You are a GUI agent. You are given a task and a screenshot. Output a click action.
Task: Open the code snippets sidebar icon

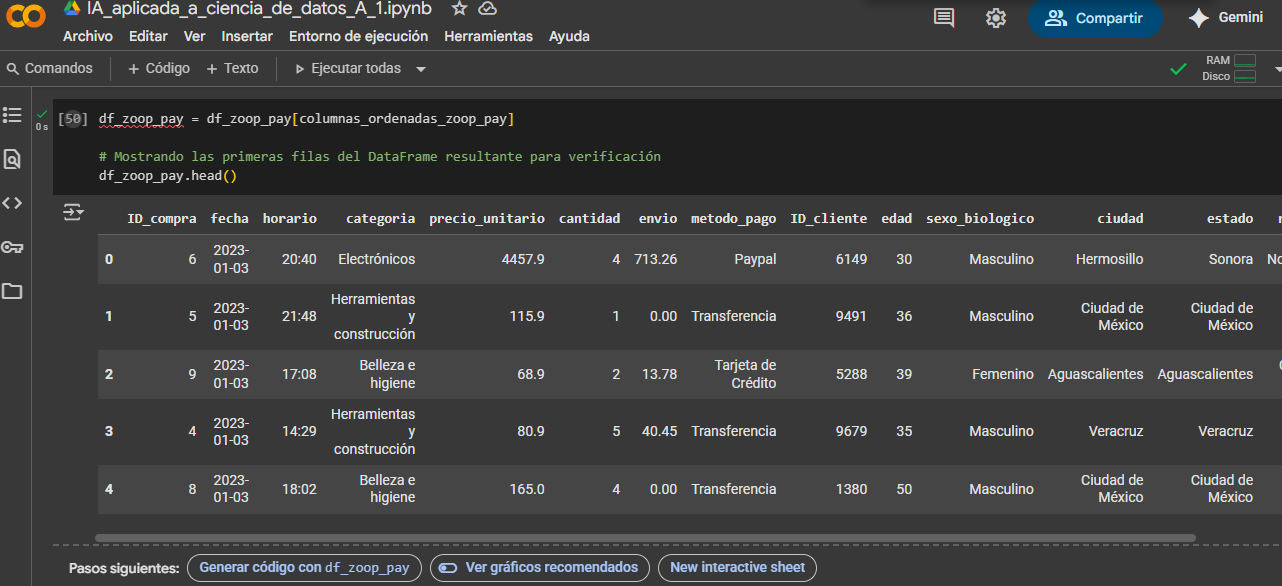click(12, 203)
